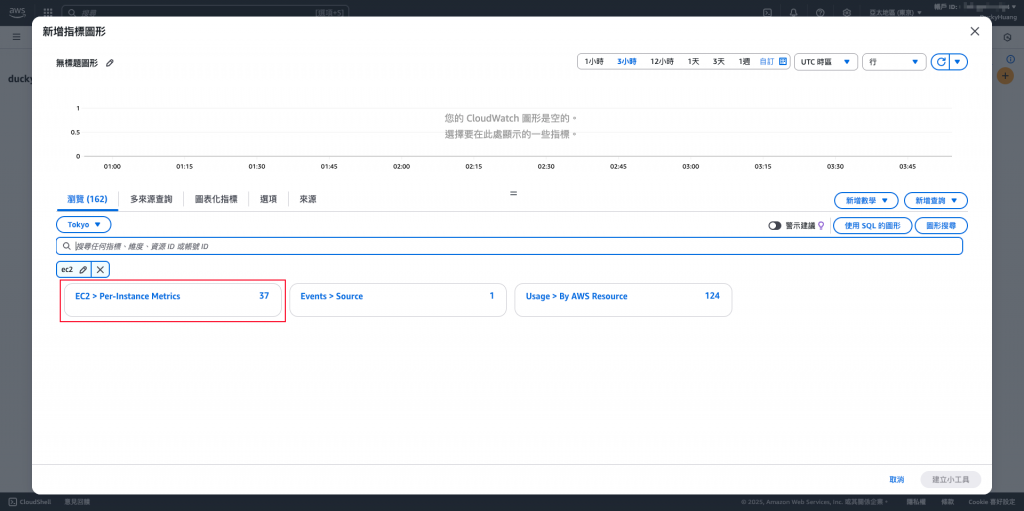Click the lightbulb icon next to 警示建議

[x=822, y=225]
